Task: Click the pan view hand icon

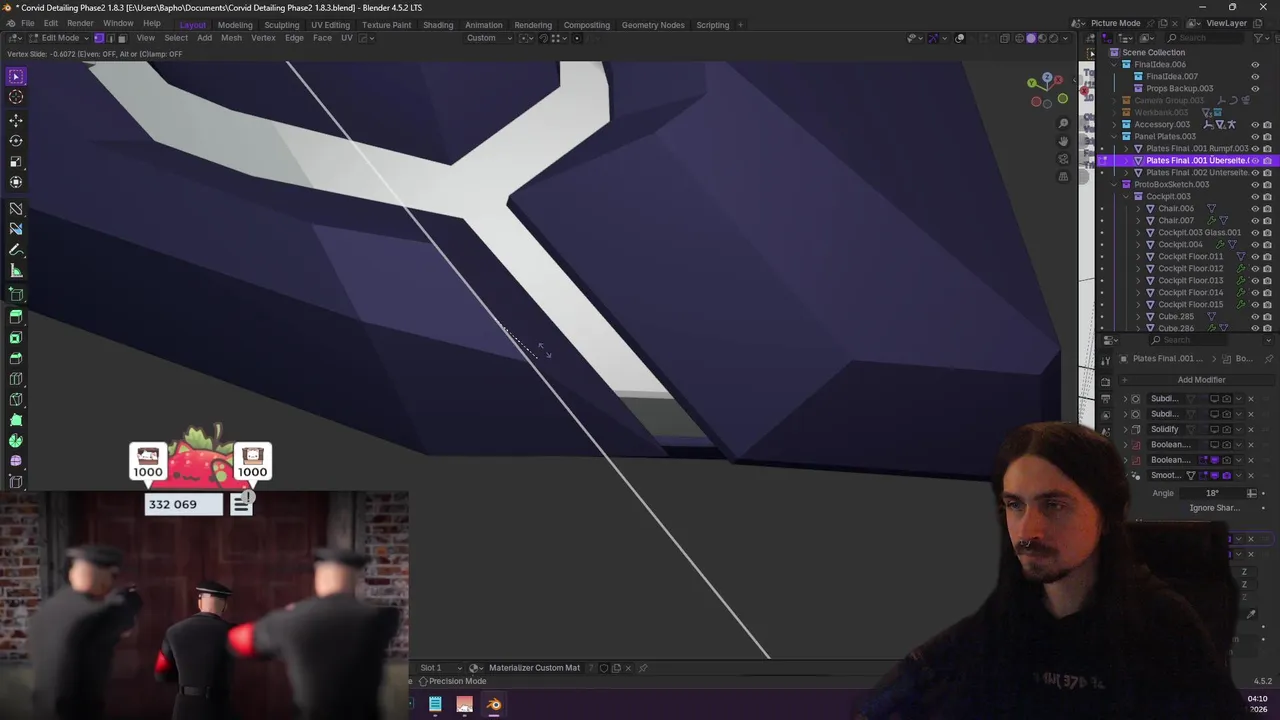Action: point(1063,141)
